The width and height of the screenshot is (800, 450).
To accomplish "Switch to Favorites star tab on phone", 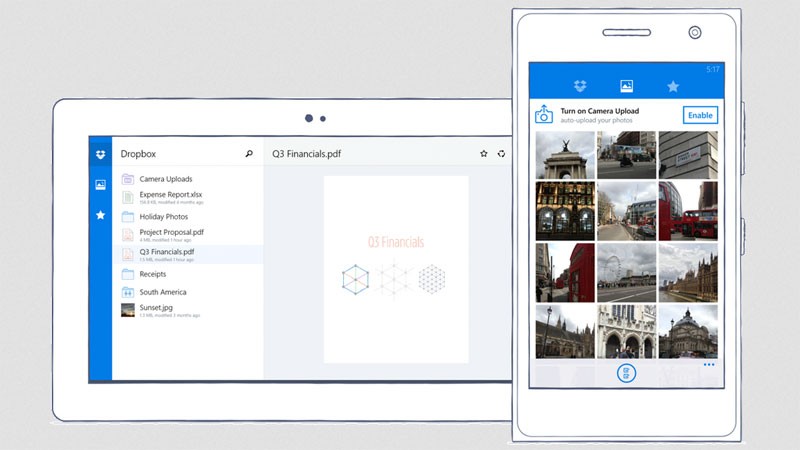I will 673,86.
